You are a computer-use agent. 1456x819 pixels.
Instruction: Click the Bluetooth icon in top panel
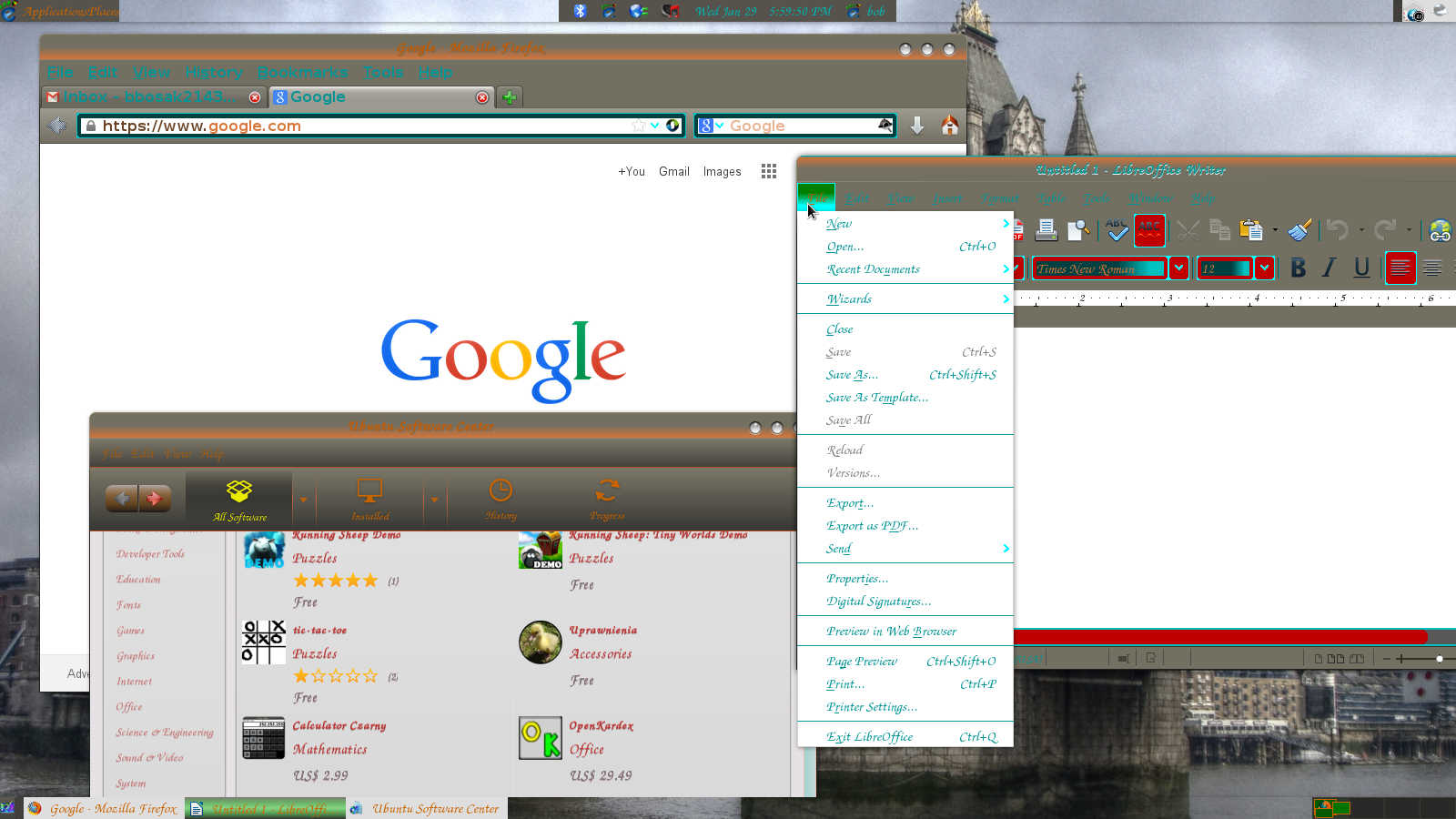pyautogui.click(x=580, y=11)
